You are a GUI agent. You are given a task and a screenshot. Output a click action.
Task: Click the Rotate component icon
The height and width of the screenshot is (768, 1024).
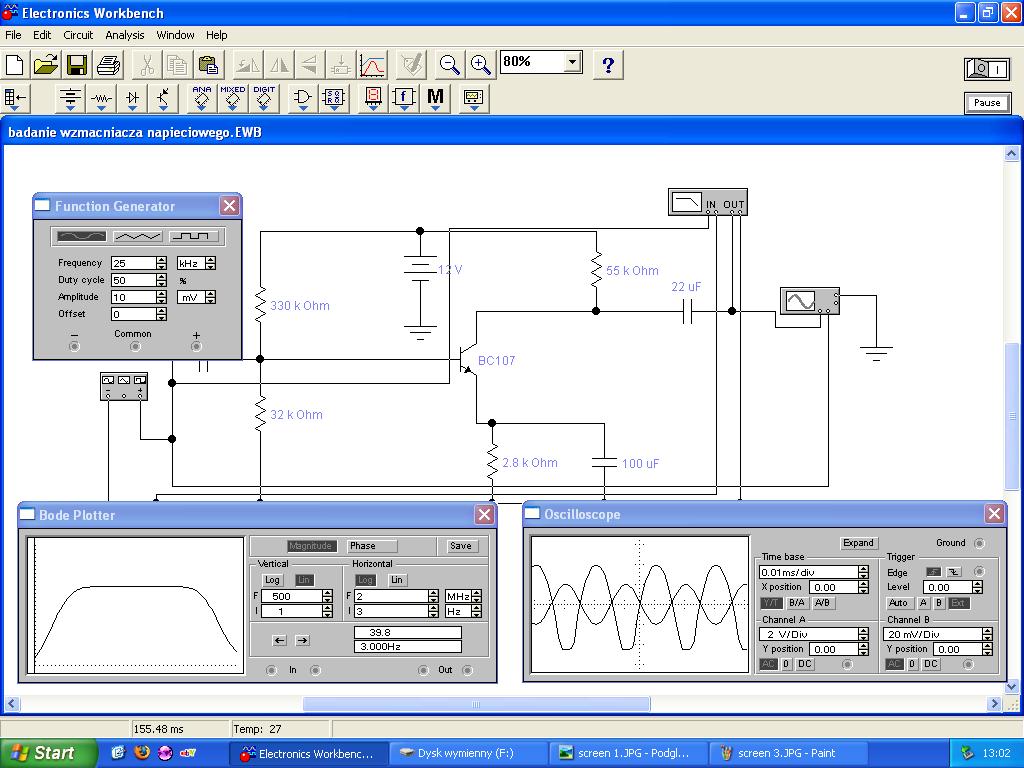tap(248, 65)
